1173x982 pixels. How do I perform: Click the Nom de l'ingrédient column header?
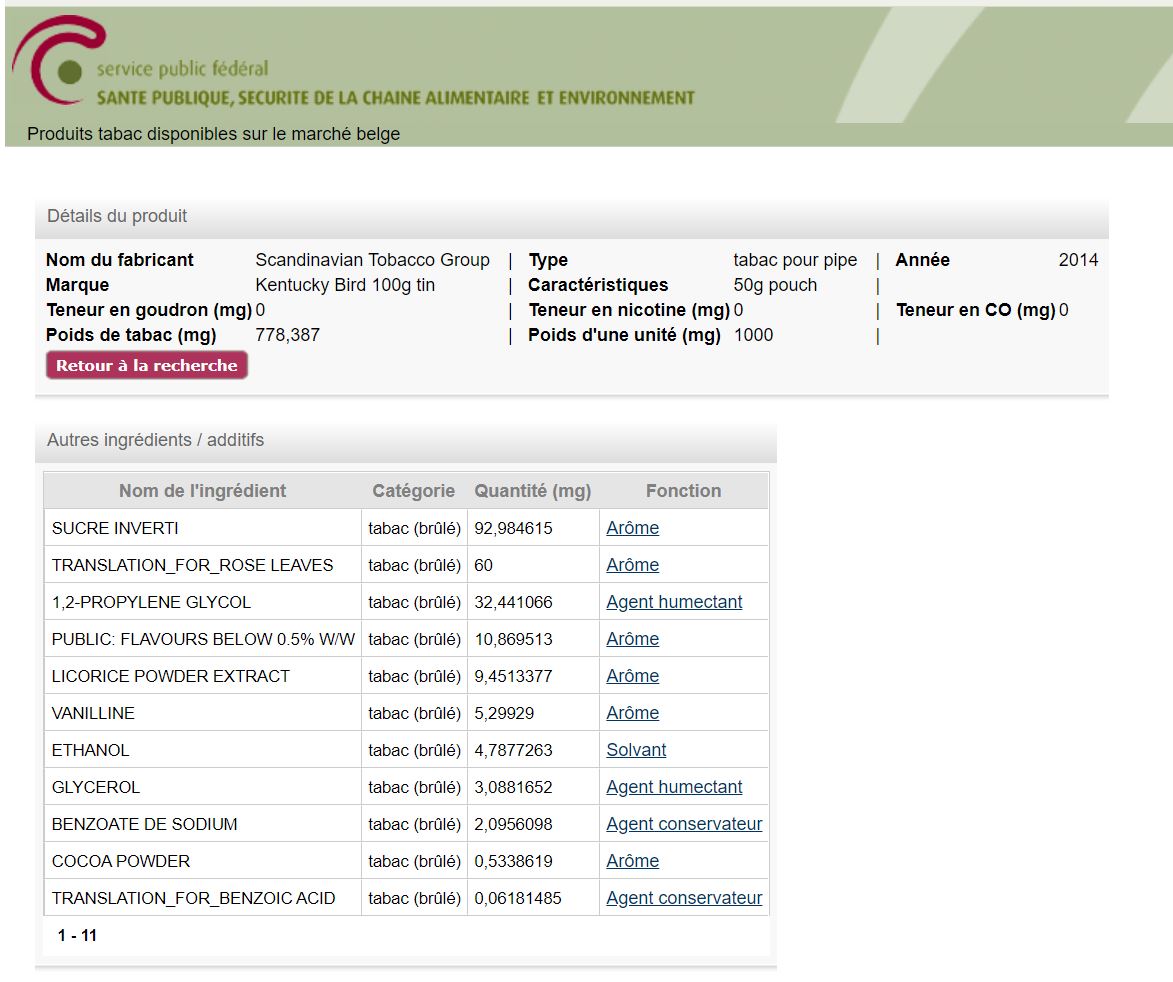[x=203, y=491]
